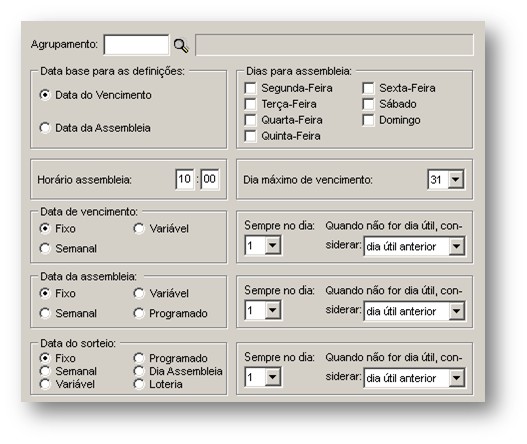
Task: Select Loteria under Data do sorteio
Action: pyautogui.click(x=139, y=384)
